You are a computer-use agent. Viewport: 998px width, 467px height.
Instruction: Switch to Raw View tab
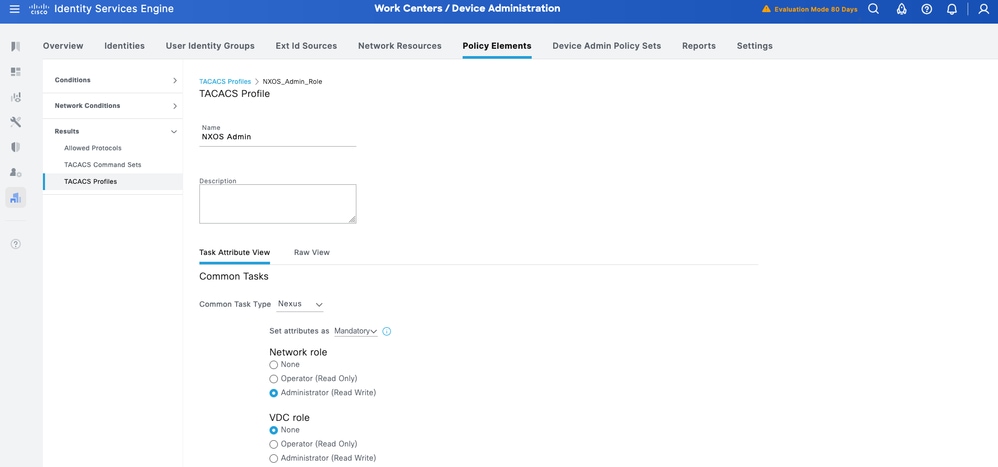[312, 253]
